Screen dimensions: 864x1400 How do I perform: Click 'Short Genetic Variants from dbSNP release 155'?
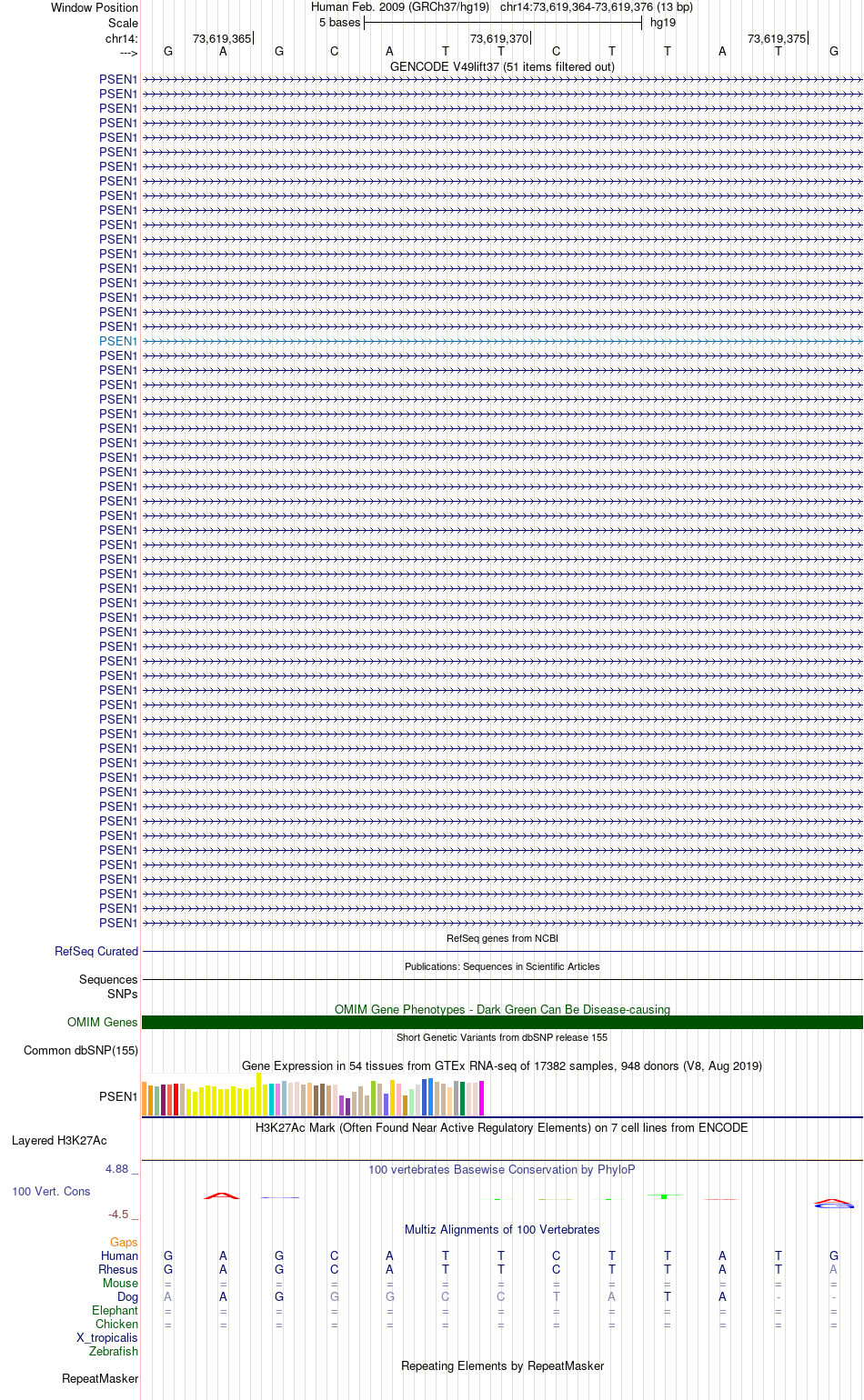pyautogui.click(x=502, y=1037)
